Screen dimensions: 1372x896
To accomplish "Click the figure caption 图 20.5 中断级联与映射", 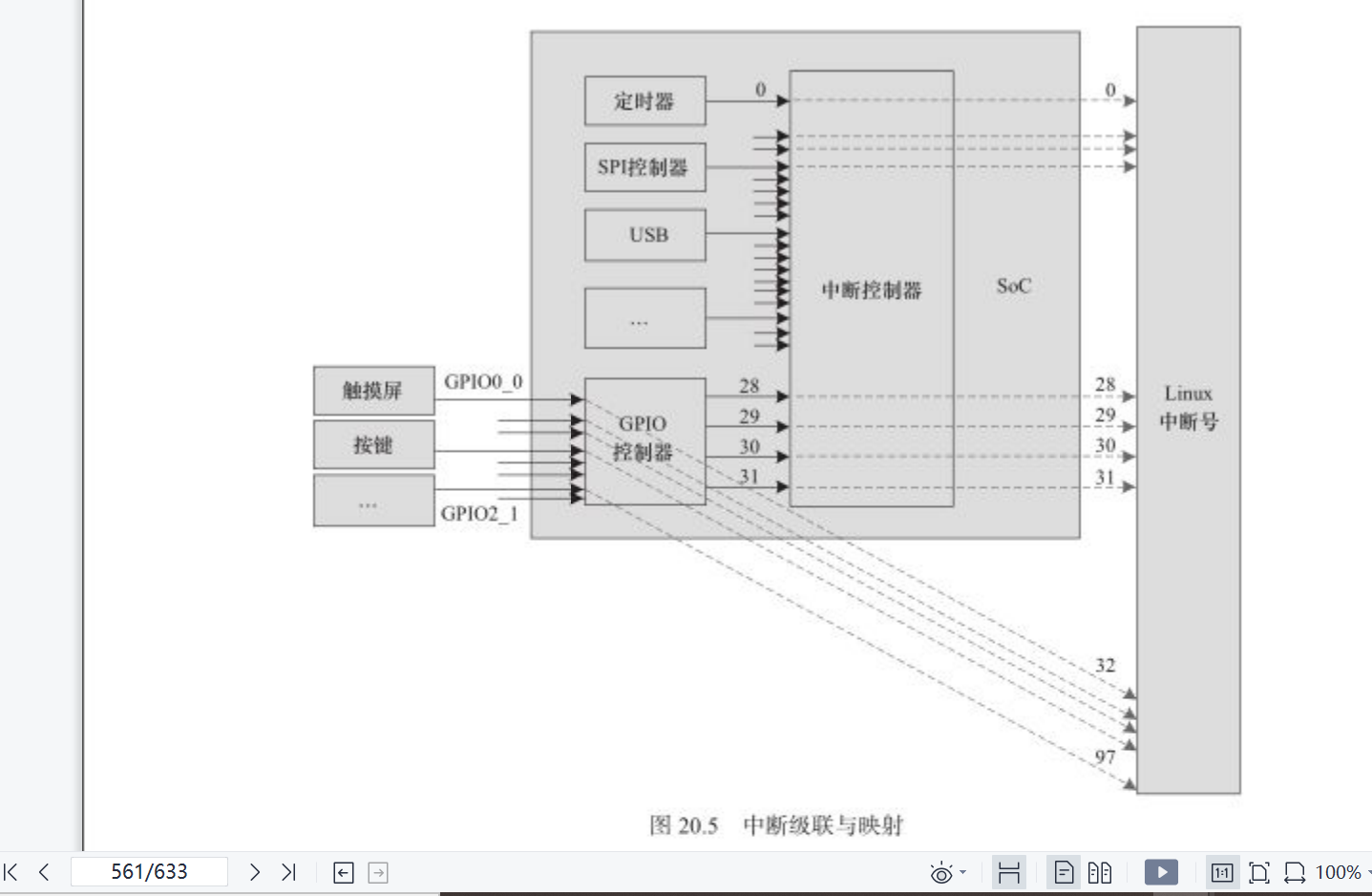I will (776, 824).
